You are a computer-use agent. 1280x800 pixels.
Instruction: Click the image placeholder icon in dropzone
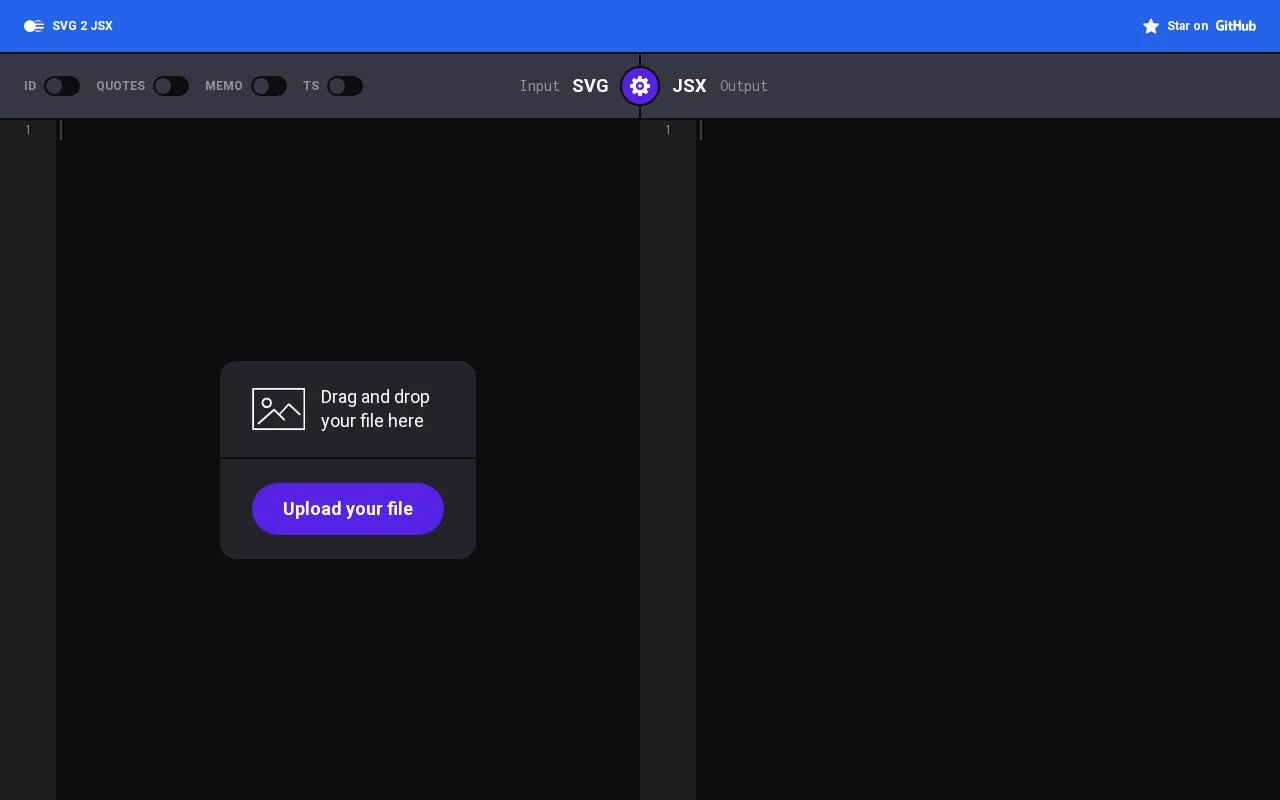[278, 409]
